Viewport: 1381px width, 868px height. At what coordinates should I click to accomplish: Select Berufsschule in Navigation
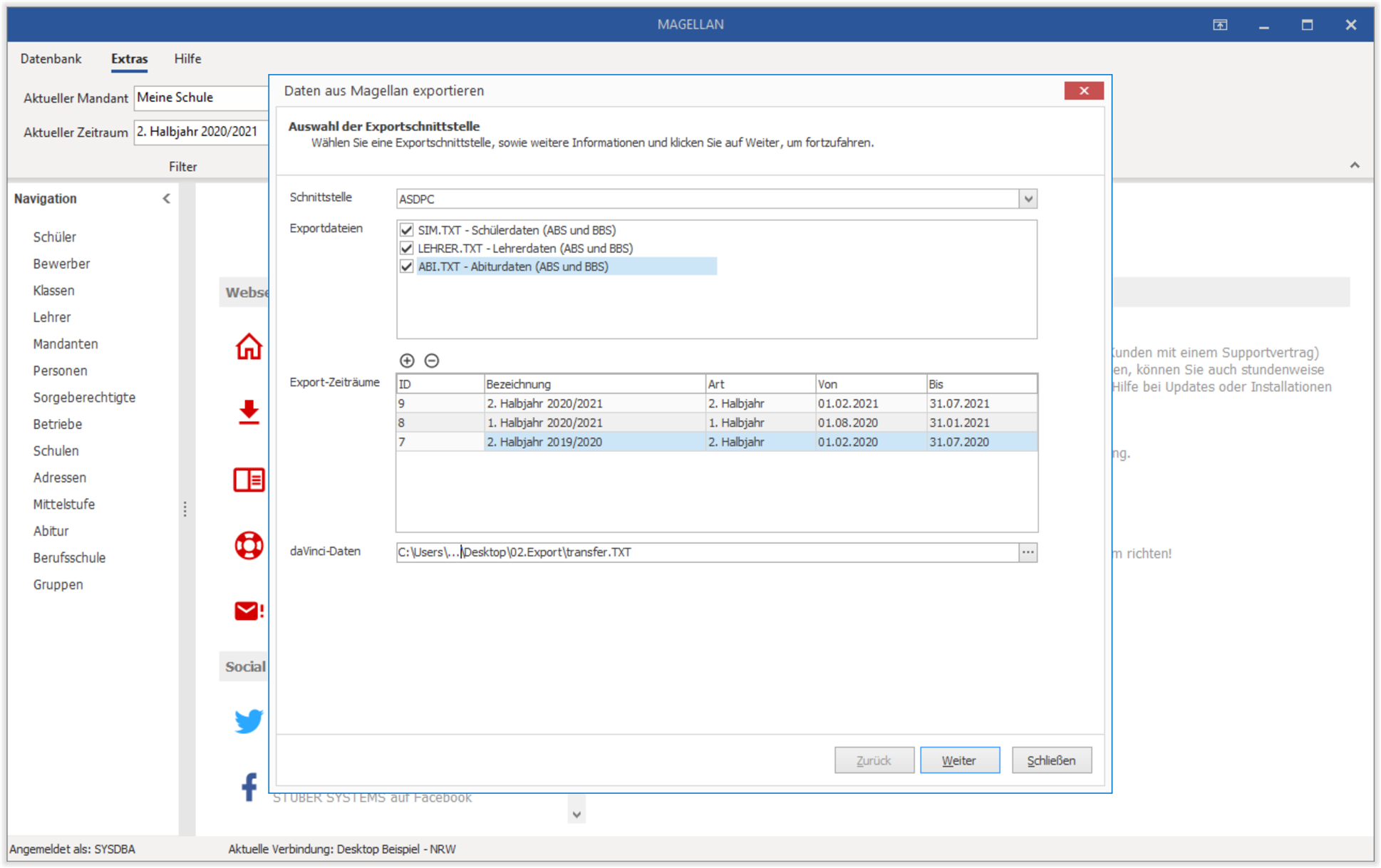(69, 558)
